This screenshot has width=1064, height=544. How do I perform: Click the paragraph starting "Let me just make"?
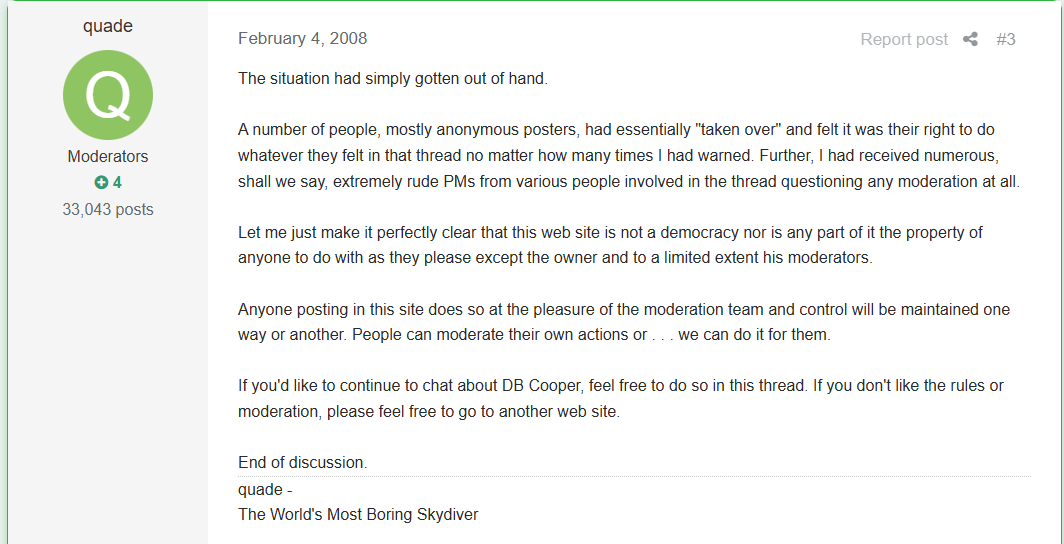coord(611,246)
